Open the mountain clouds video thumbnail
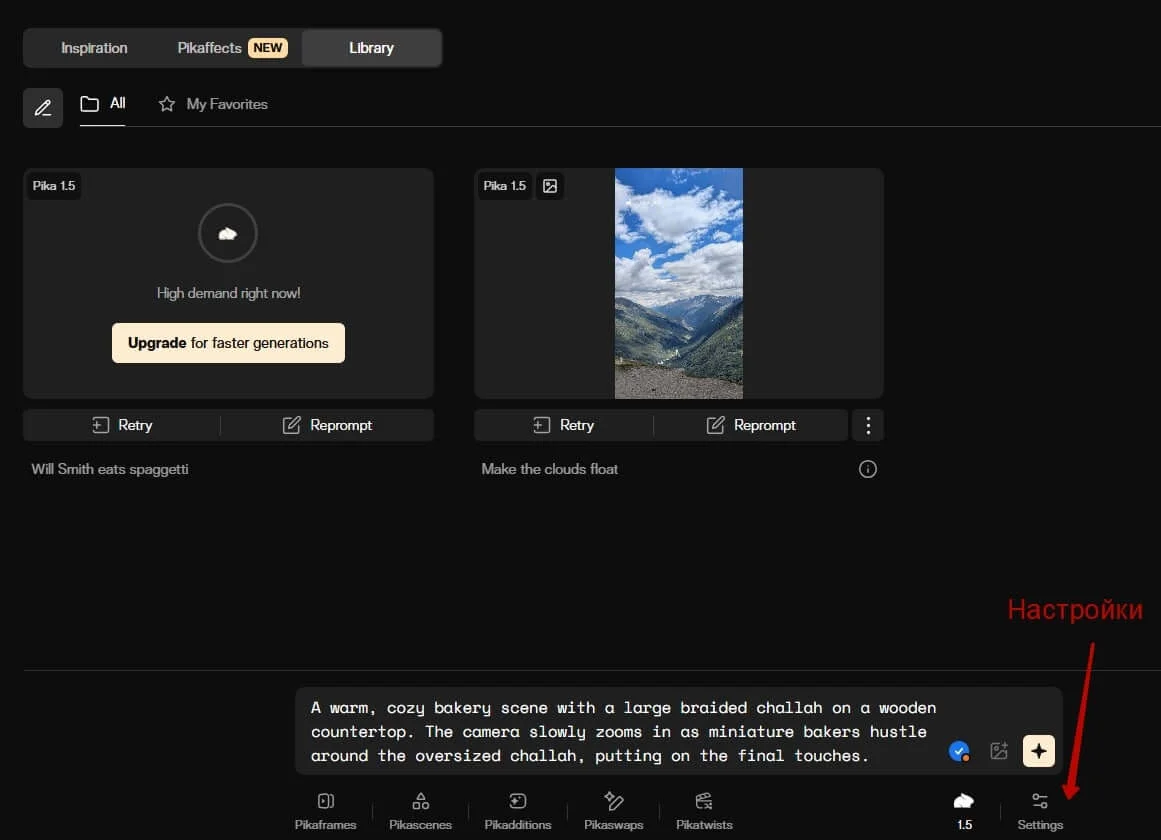Image resolution: width=1161 pixels, height=840 pixels. point(678,283)
